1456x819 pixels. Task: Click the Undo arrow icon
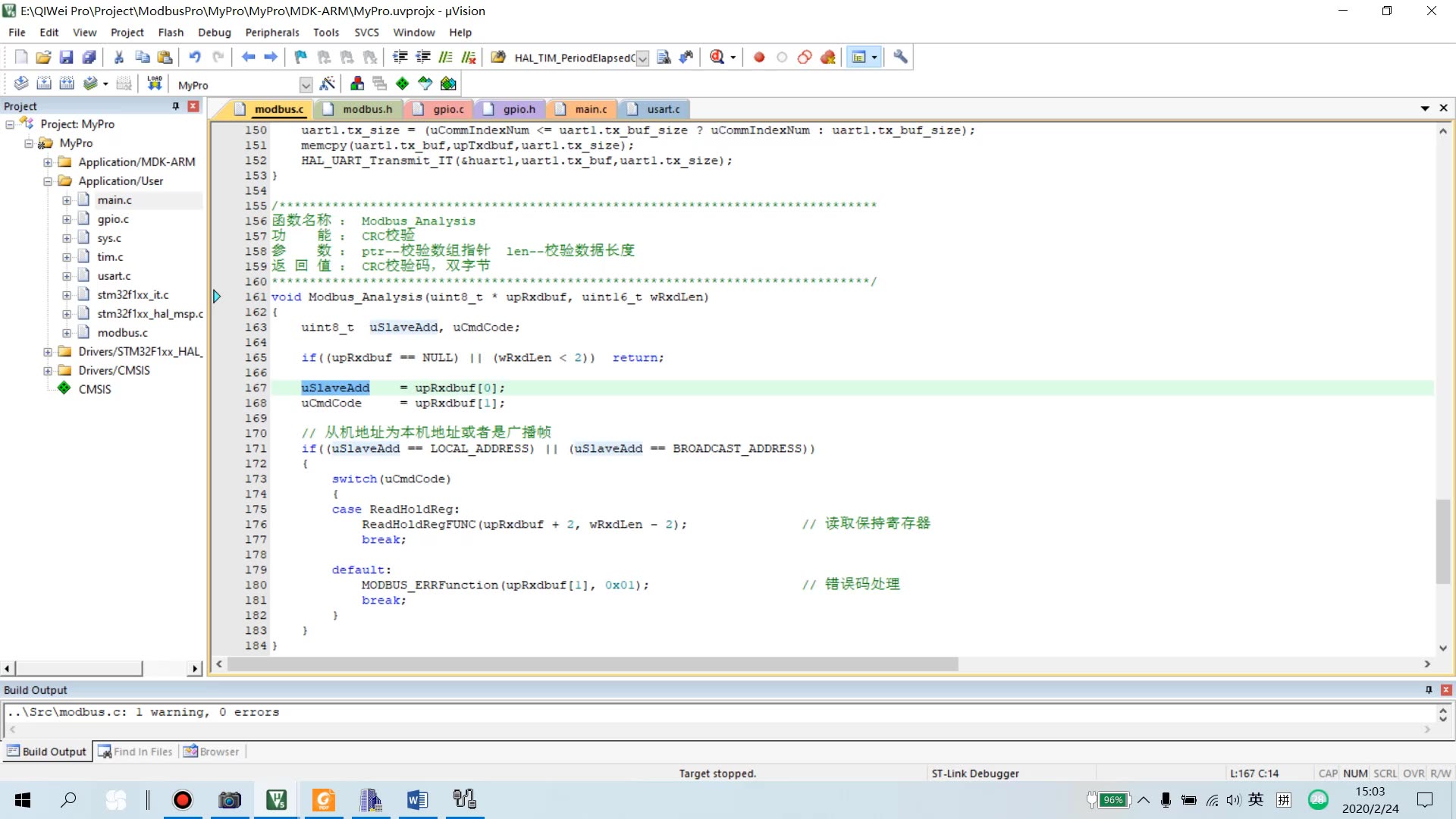coord(195,57)
